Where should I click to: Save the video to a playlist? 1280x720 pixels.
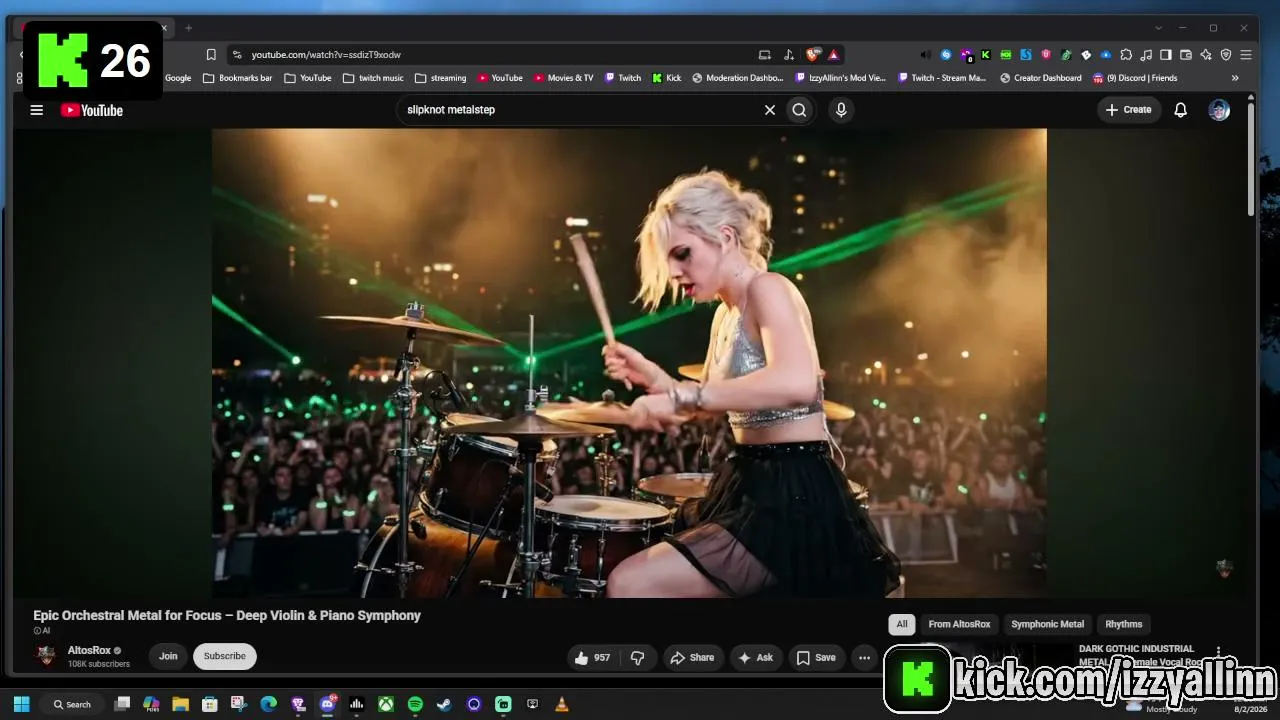tap(816, 657)
